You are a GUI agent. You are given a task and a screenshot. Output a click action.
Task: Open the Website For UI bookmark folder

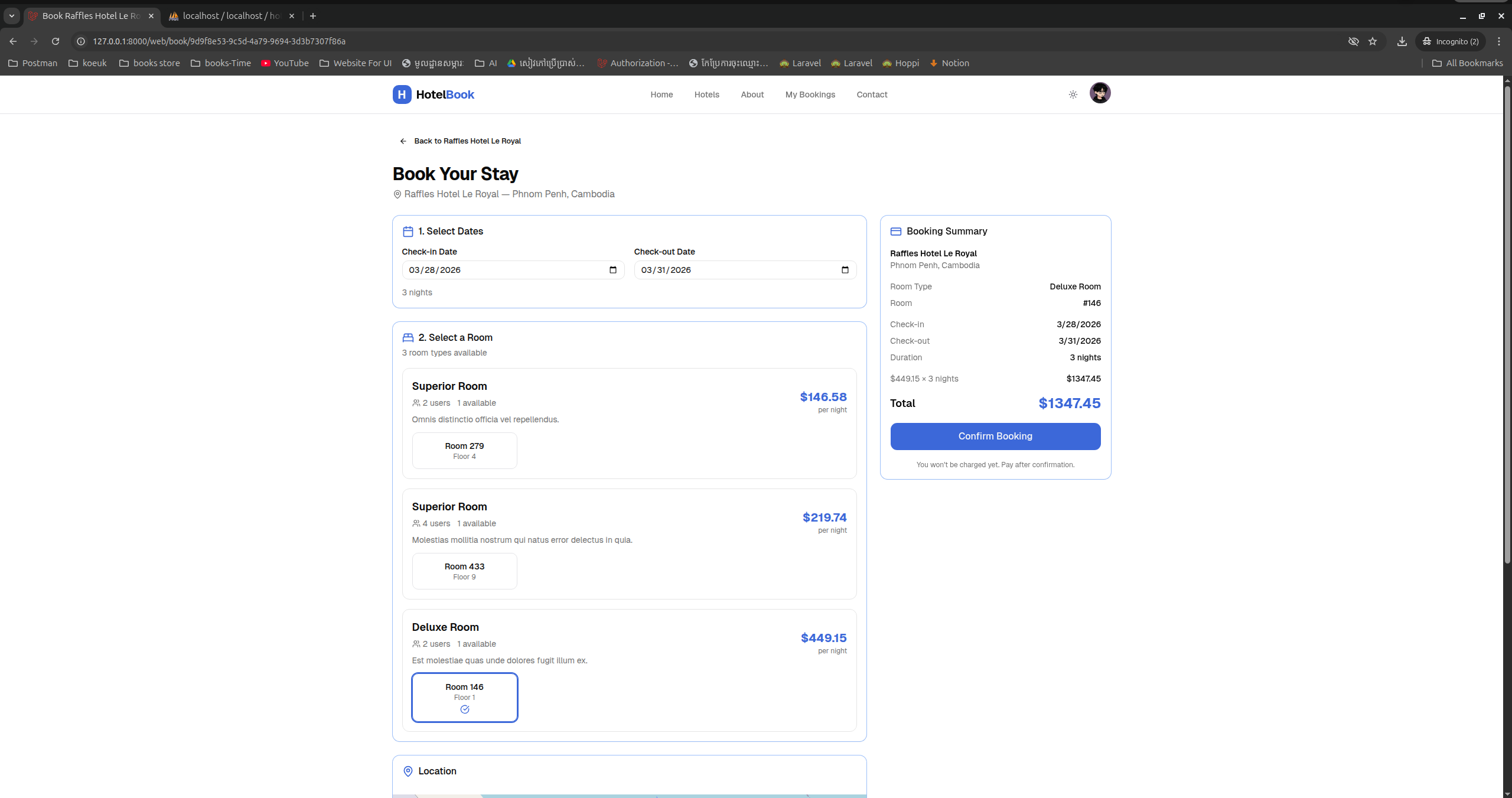tap(356, 63)
